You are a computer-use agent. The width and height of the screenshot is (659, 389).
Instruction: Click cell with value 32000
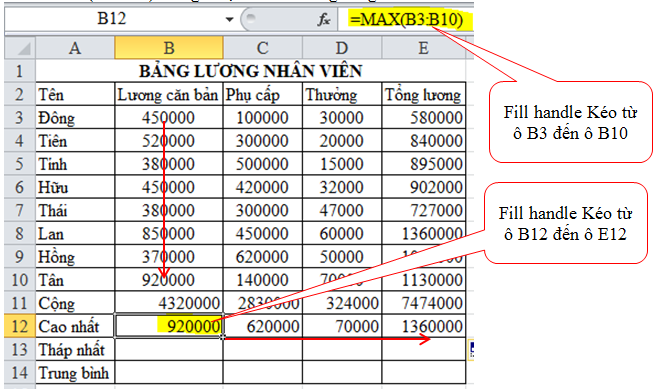pos(342,187)
